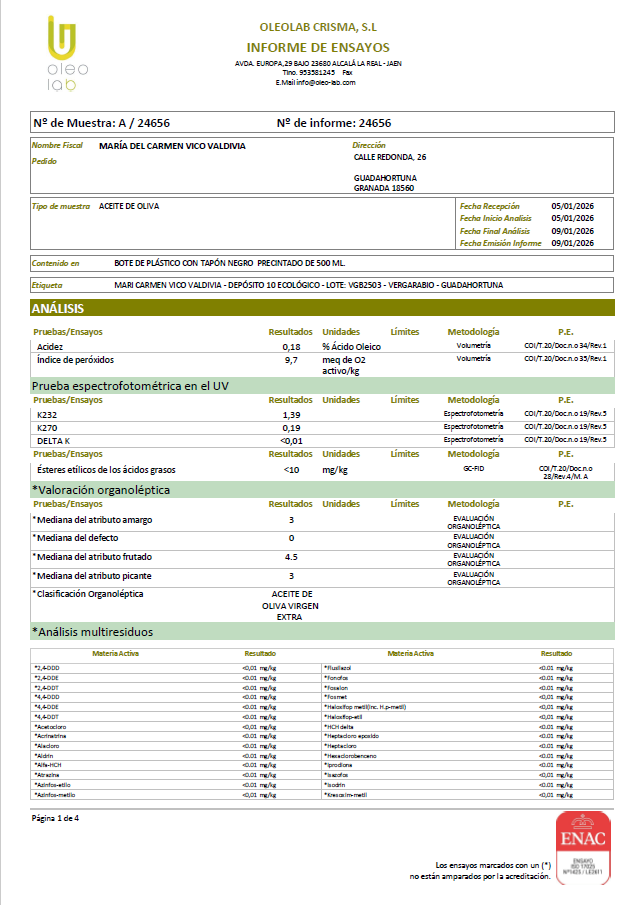Select the Nombre Fiscal María del Carmen text
Image resolution: width=639 pixels, height=905 pixels.
172,146
